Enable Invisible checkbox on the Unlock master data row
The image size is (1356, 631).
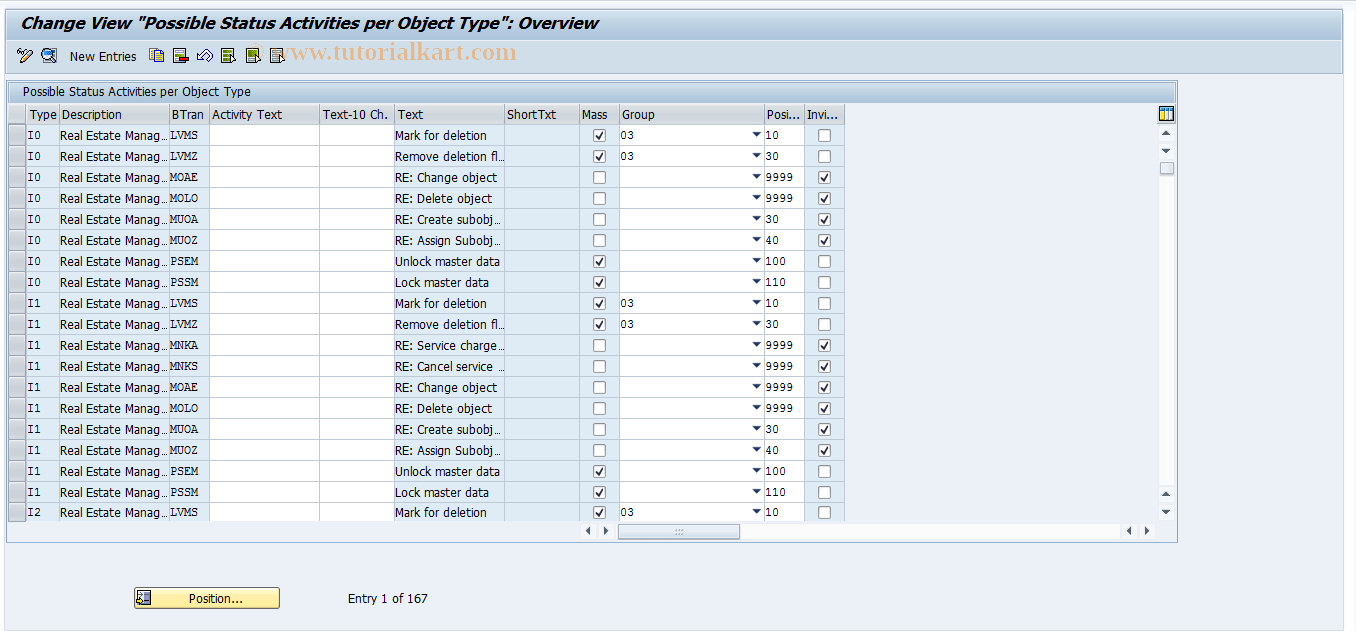pyautogui.click(x=823, y=261)
